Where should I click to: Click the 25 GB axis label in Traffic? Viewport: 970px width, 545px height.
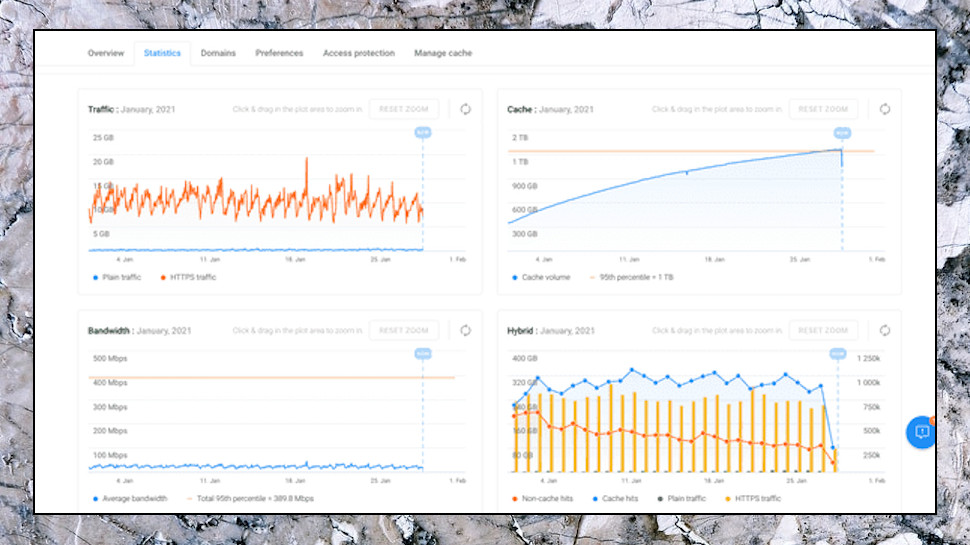(x=103, y=137)
